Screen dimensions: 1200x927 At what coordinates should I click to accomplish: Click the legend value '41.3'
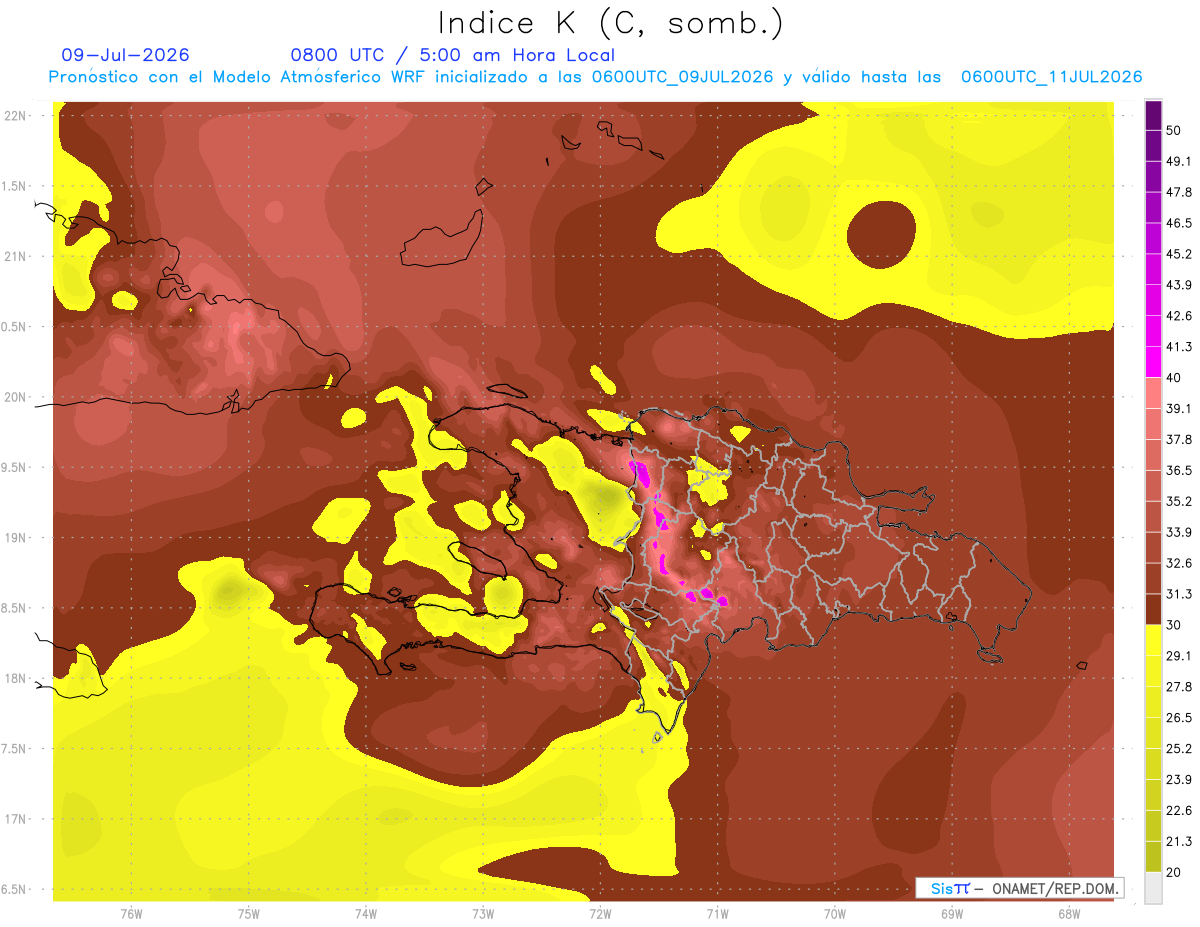1179,347
